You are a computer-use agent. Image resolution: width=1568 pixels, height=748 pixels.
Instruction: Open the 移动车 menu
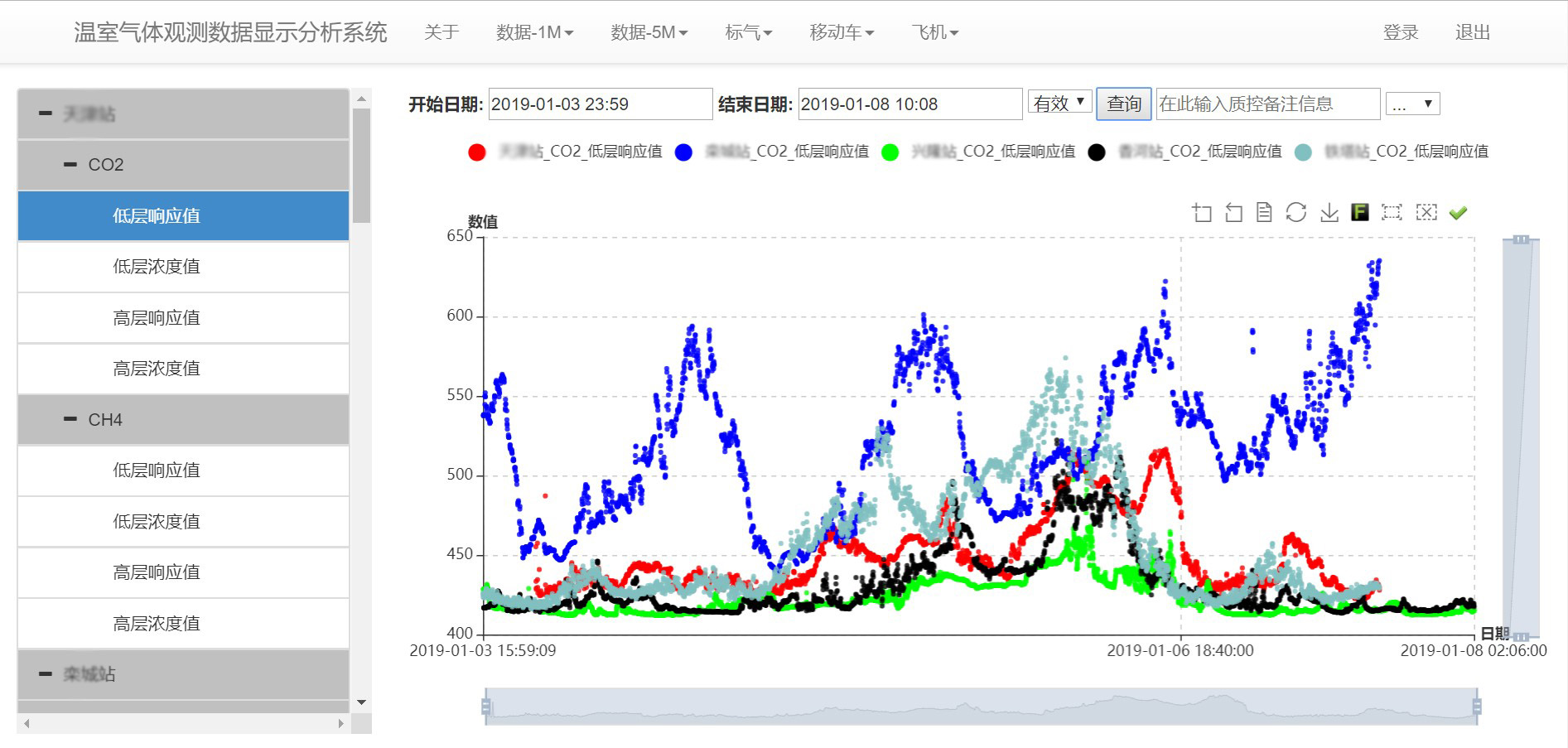point(842,32)
